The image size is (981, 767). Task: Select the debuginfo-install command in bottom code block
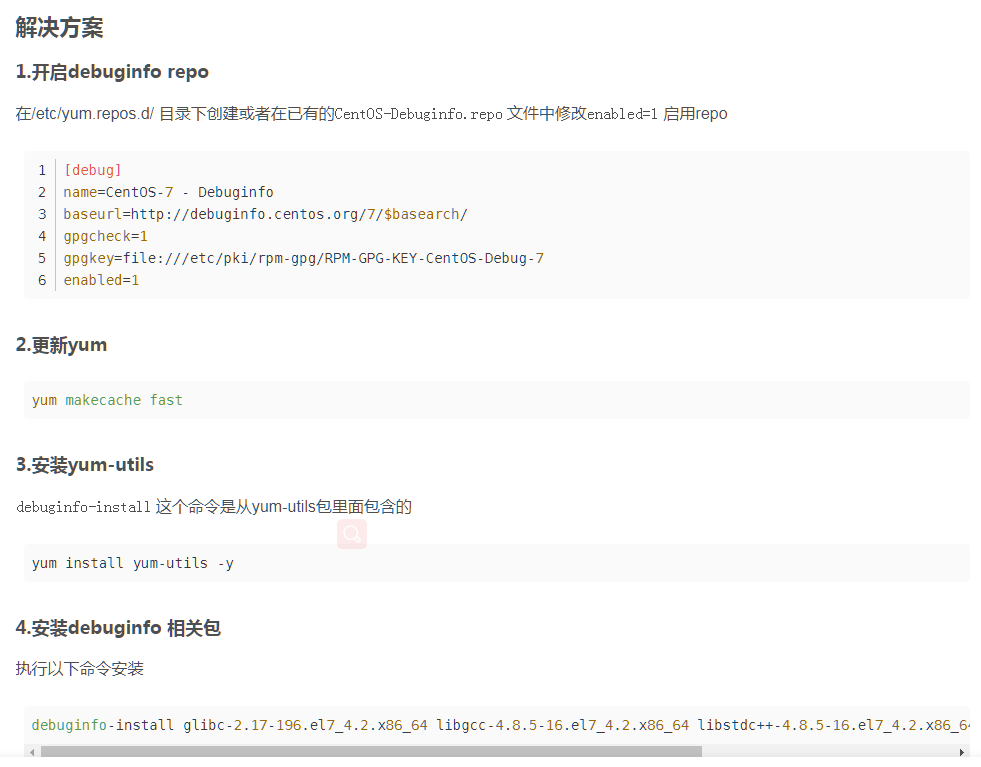pos(102,724)
